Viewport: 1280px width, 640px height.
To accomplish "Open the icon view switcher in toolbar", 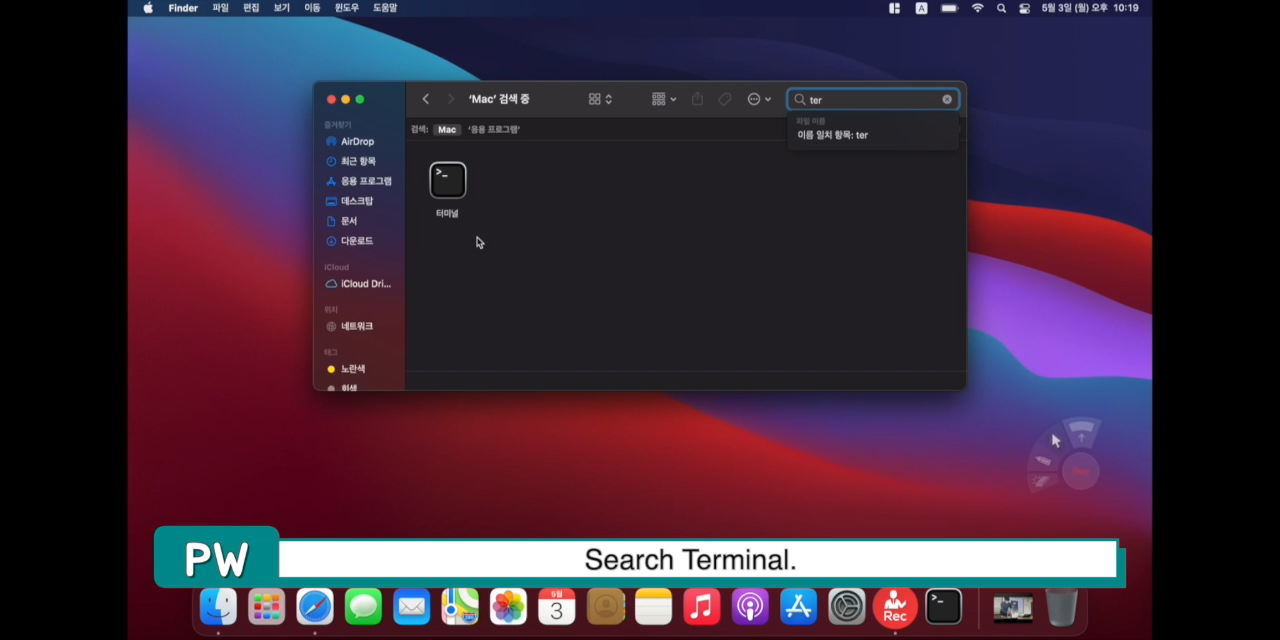I will point(600,99).
